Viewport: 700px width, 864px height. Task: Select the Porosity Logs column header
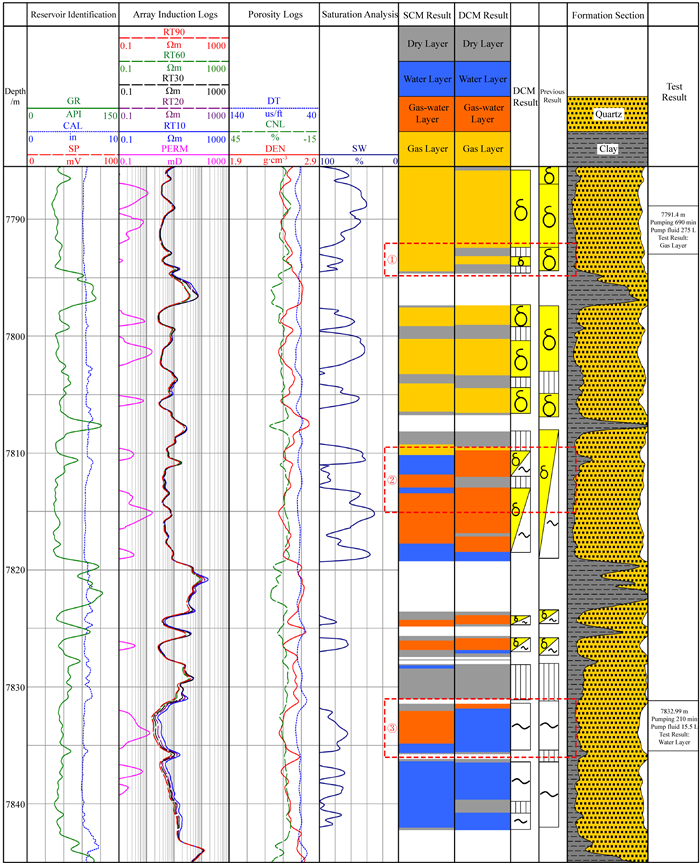click(274, 16)
